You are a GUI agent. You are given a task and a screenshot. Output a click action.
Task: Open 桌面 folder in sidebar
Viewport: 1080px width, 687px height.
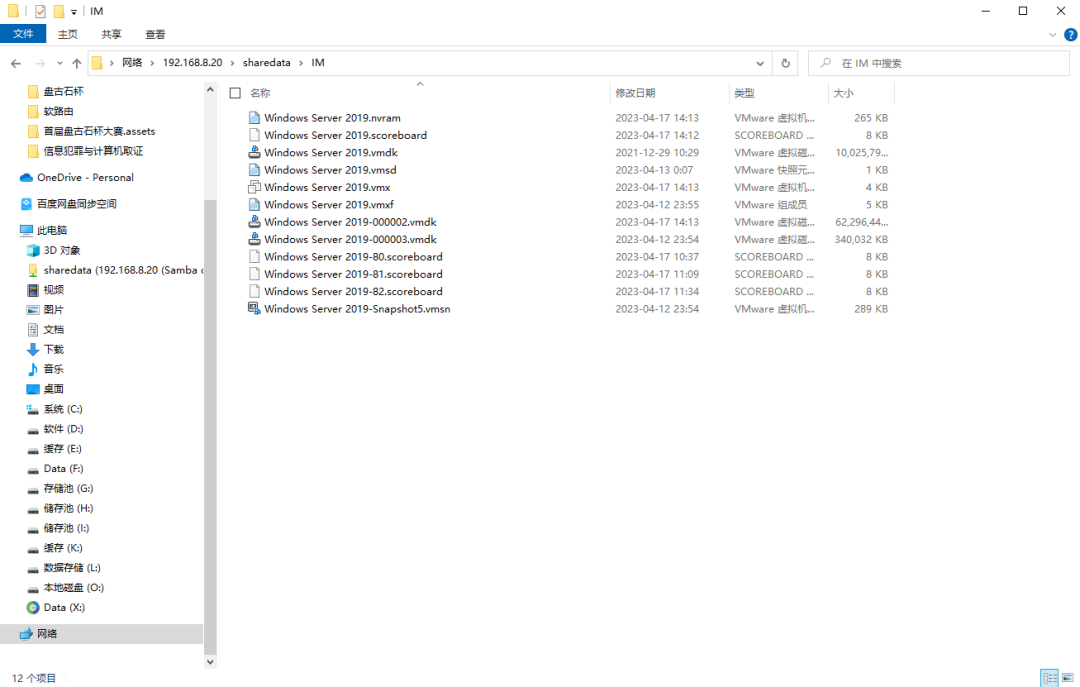pyautogui.click(x=45, y=389)
